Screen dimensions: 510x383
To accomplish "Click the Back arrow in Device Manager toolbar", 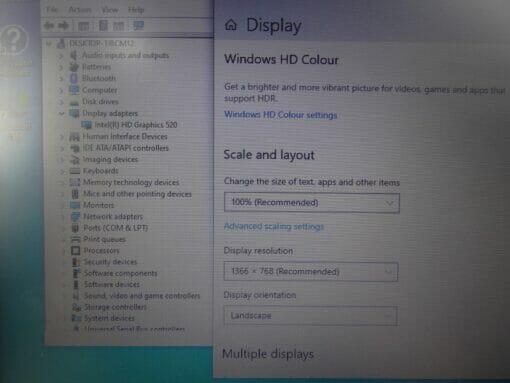I will [49, 25].
